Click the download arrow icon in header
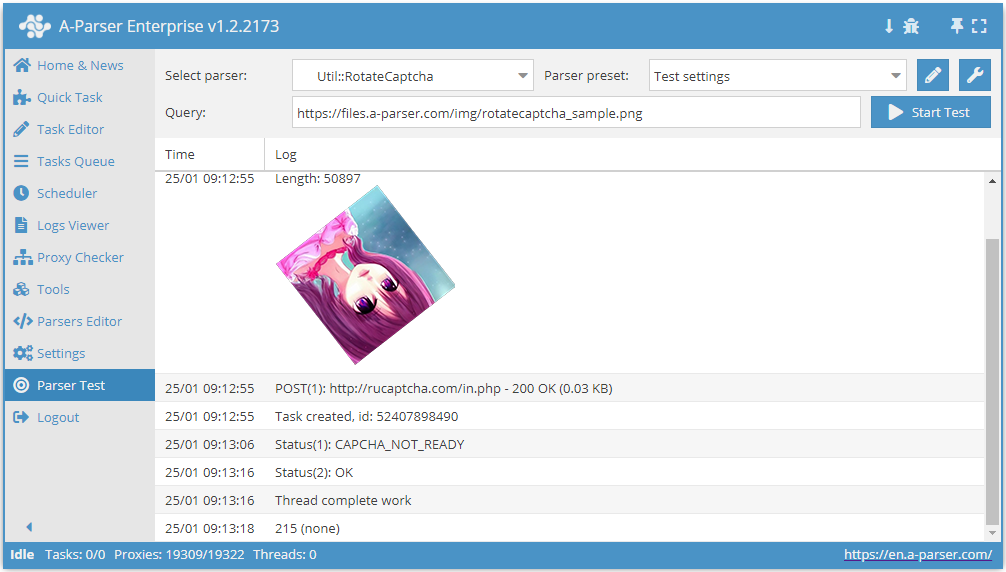The height and width of the screenshot is (572, 1006). coord(888,26)
